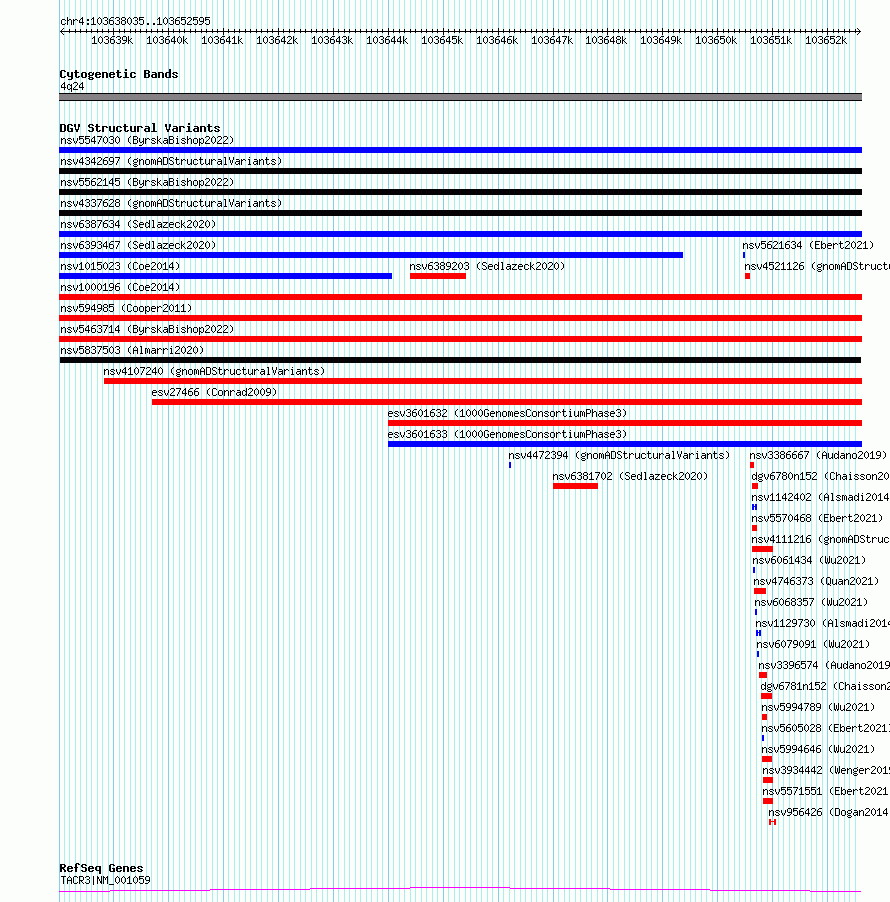The height and width of the screenshot is (902, 890).
Task: Click the 4q24 band label
Action: 72,86
